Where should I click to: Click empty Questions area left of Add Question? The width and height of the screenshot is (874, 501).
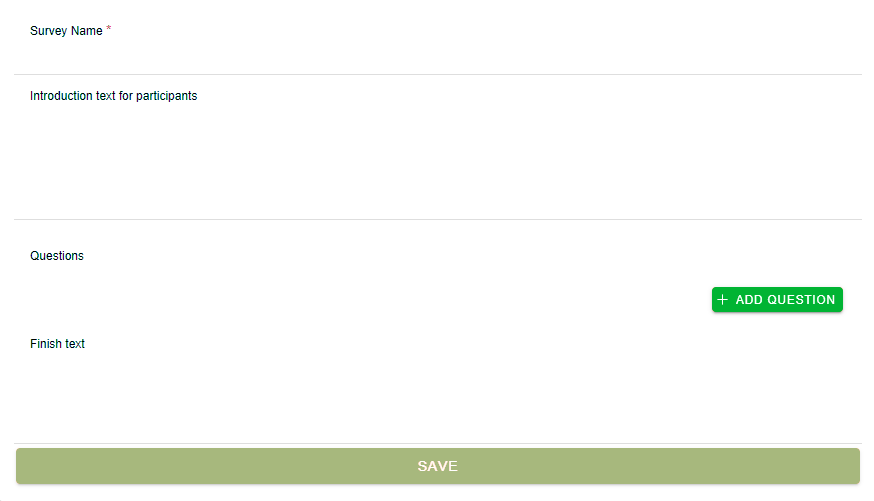(362, 300)
